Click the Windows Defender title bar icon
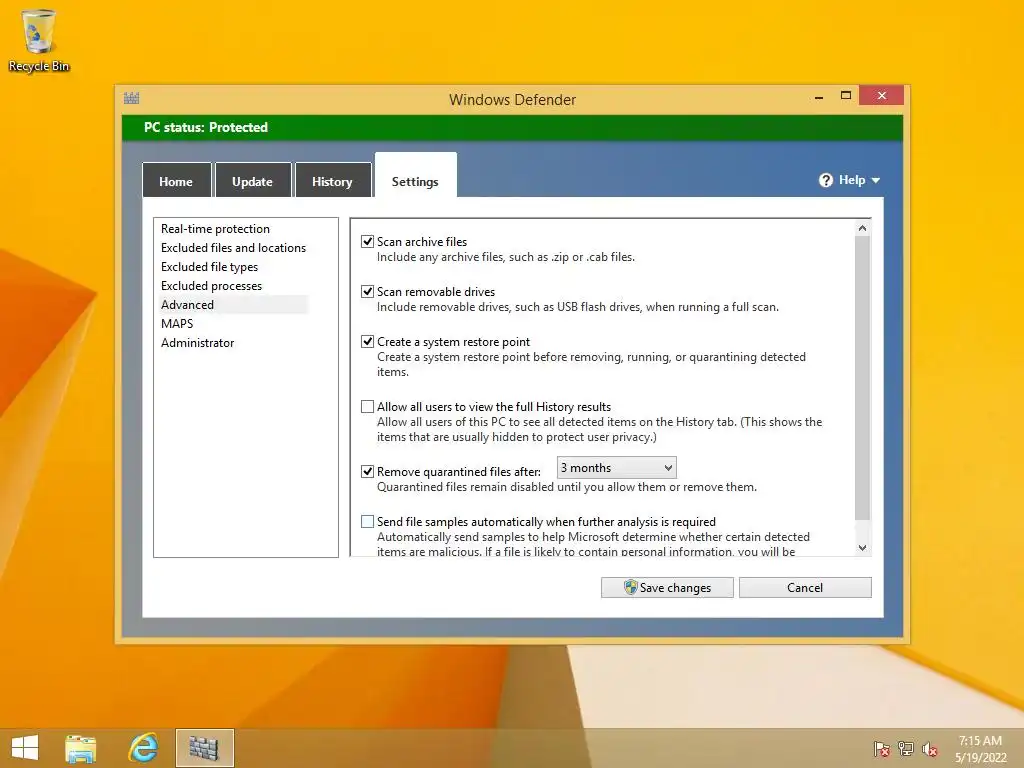This screenshot has height=768, width=1024. point(131,99)
